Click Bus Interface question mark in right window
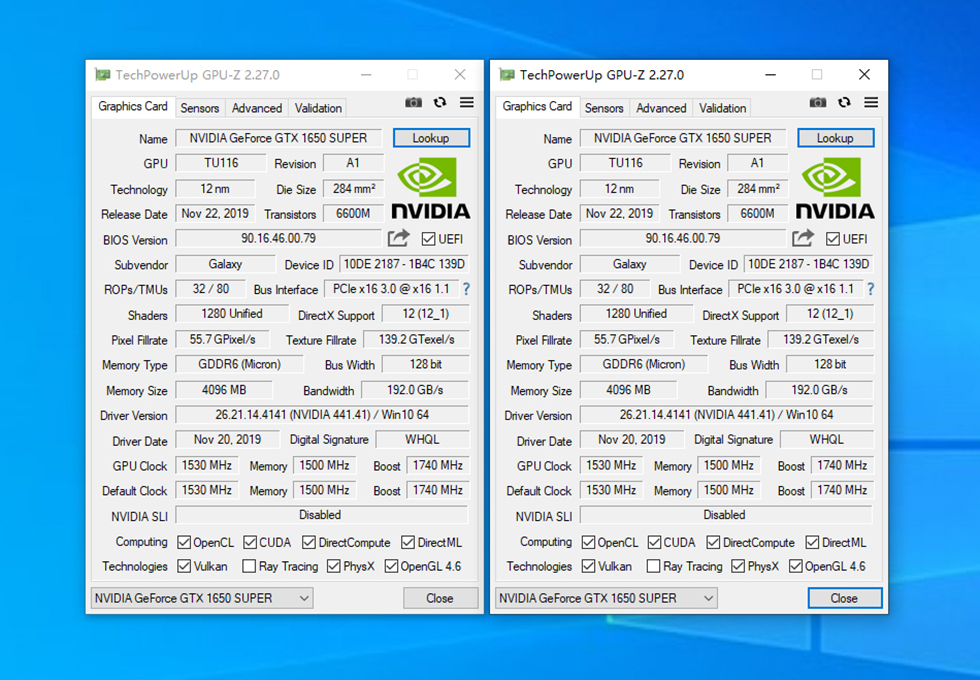The width and height of the screenshot is (980, 680). pyautogui.click(x=871, y=289)
